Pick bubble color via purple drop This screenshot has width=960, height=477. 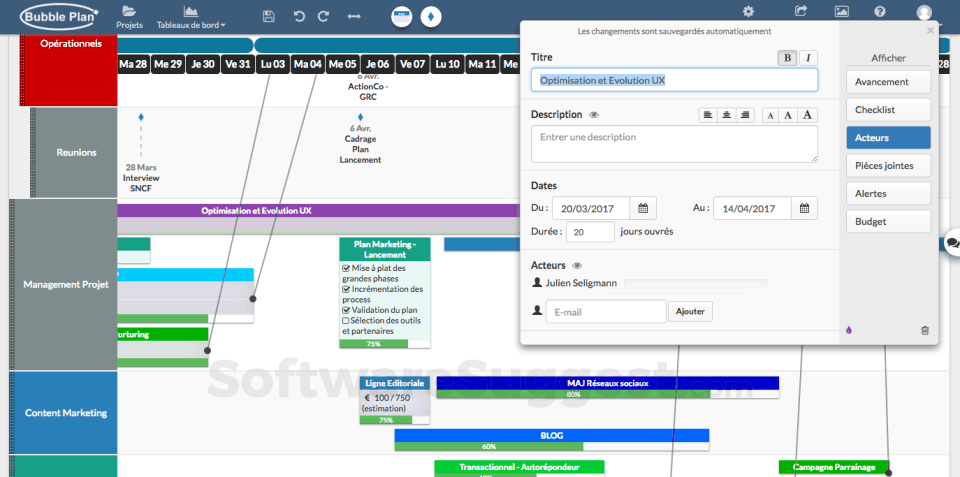849,330
